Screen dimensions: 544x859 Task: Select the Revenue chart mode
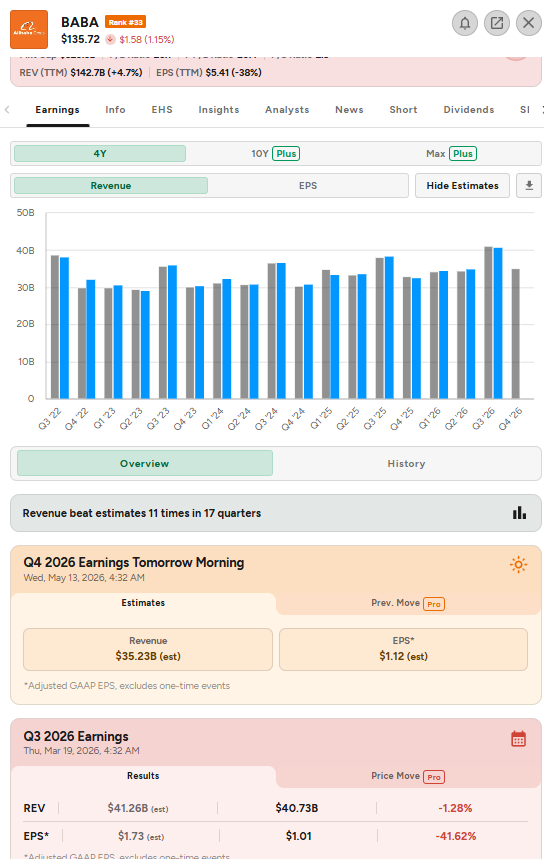tap(111, 186)
